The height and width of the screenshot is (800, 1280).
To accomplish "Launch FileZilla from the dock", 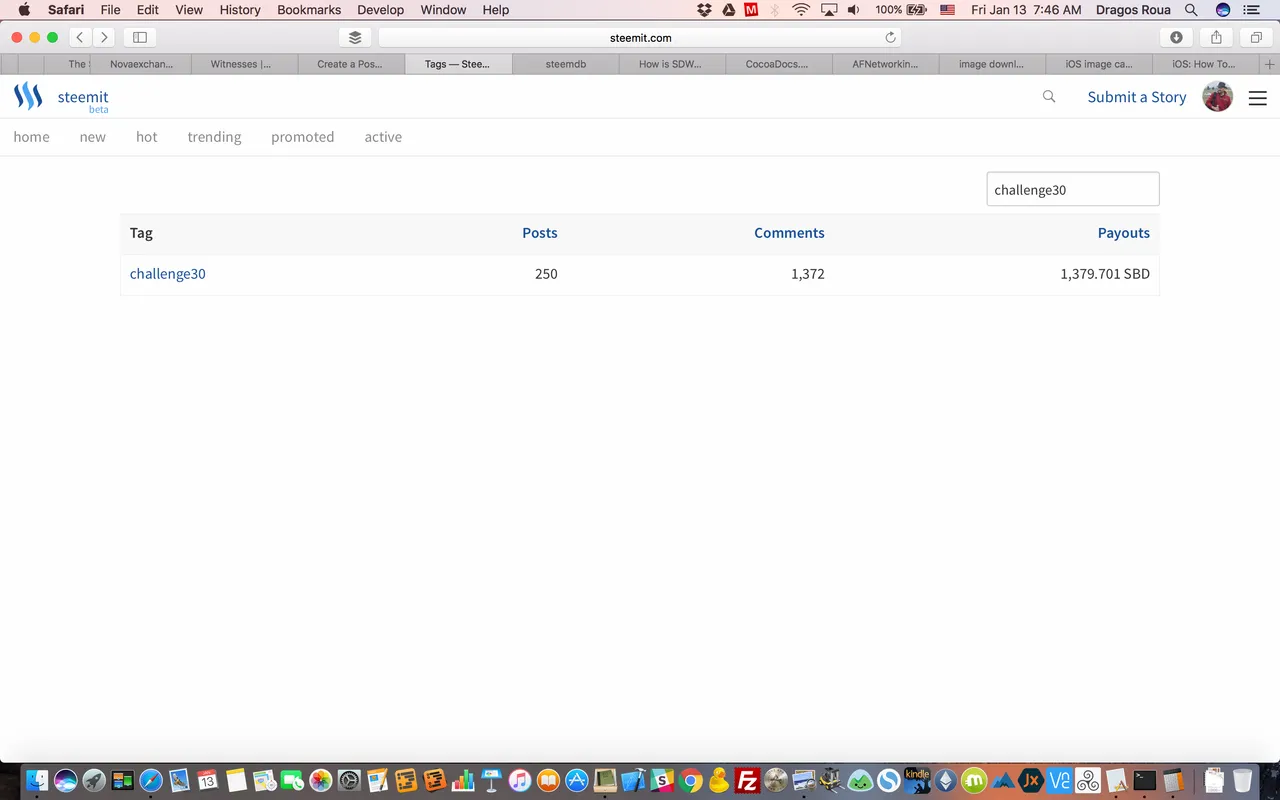I will pyautogui.click(x=747, y=779).
